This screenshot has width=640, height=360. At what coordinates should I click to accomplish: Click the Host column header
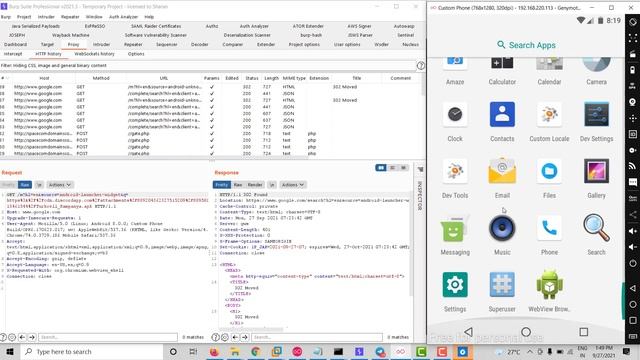tap(44, 78)
